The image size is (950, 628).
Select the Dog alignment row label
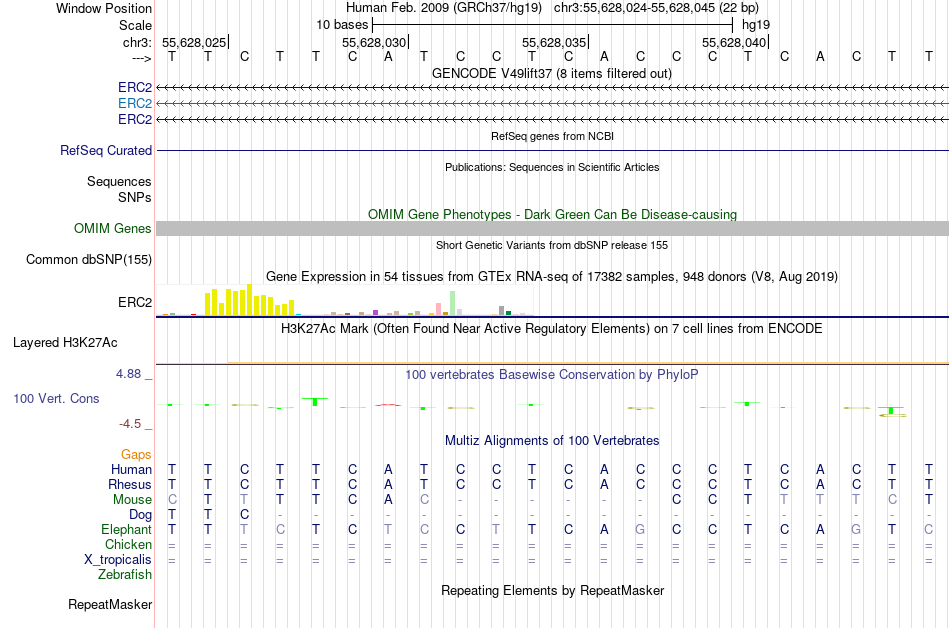(x=141, y=515)
